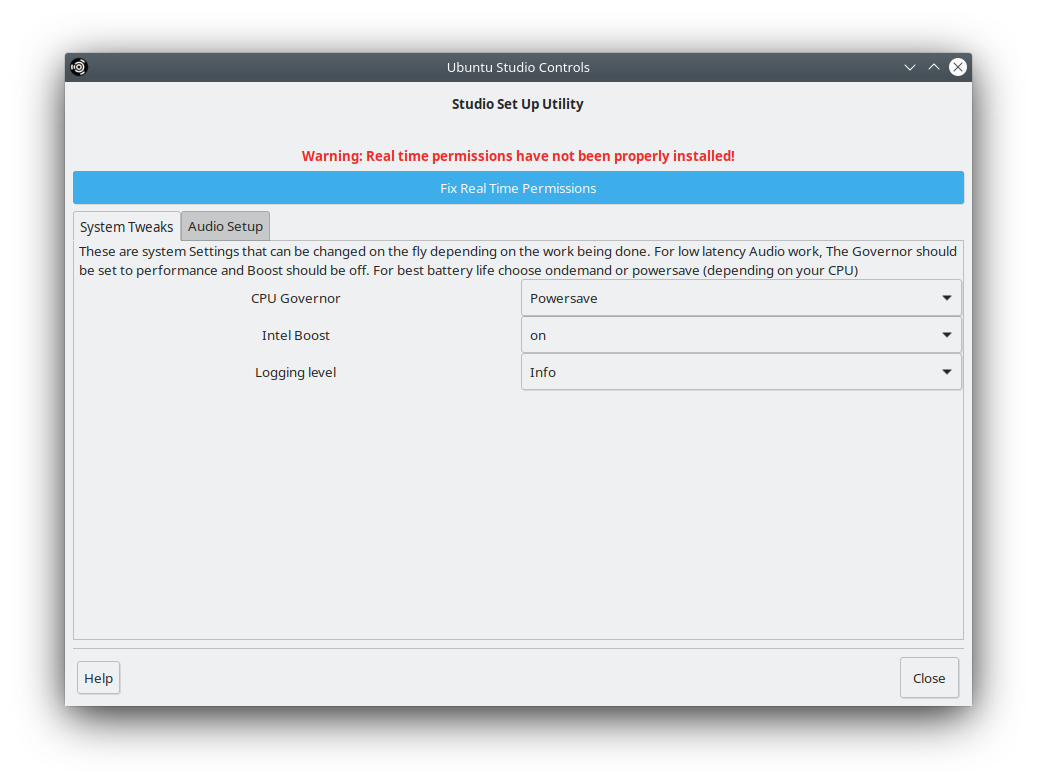
Task: Select the System Tweaks tab
Action: point(126,227)
